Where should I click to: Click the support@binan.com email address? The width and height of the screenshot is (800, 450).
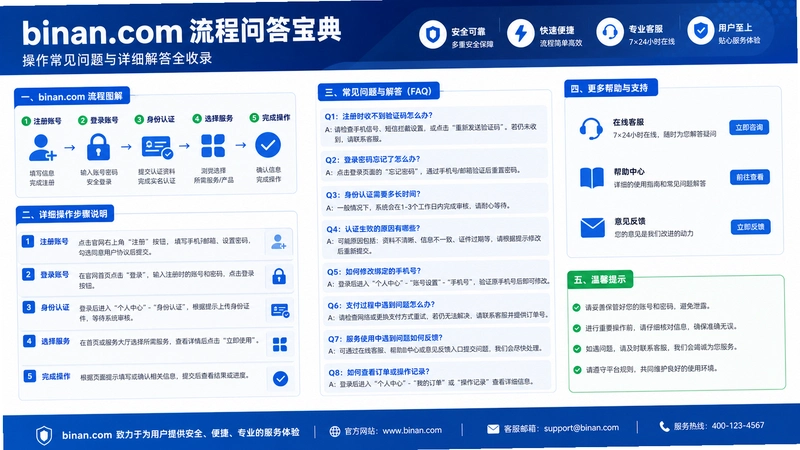coord(581,428)
